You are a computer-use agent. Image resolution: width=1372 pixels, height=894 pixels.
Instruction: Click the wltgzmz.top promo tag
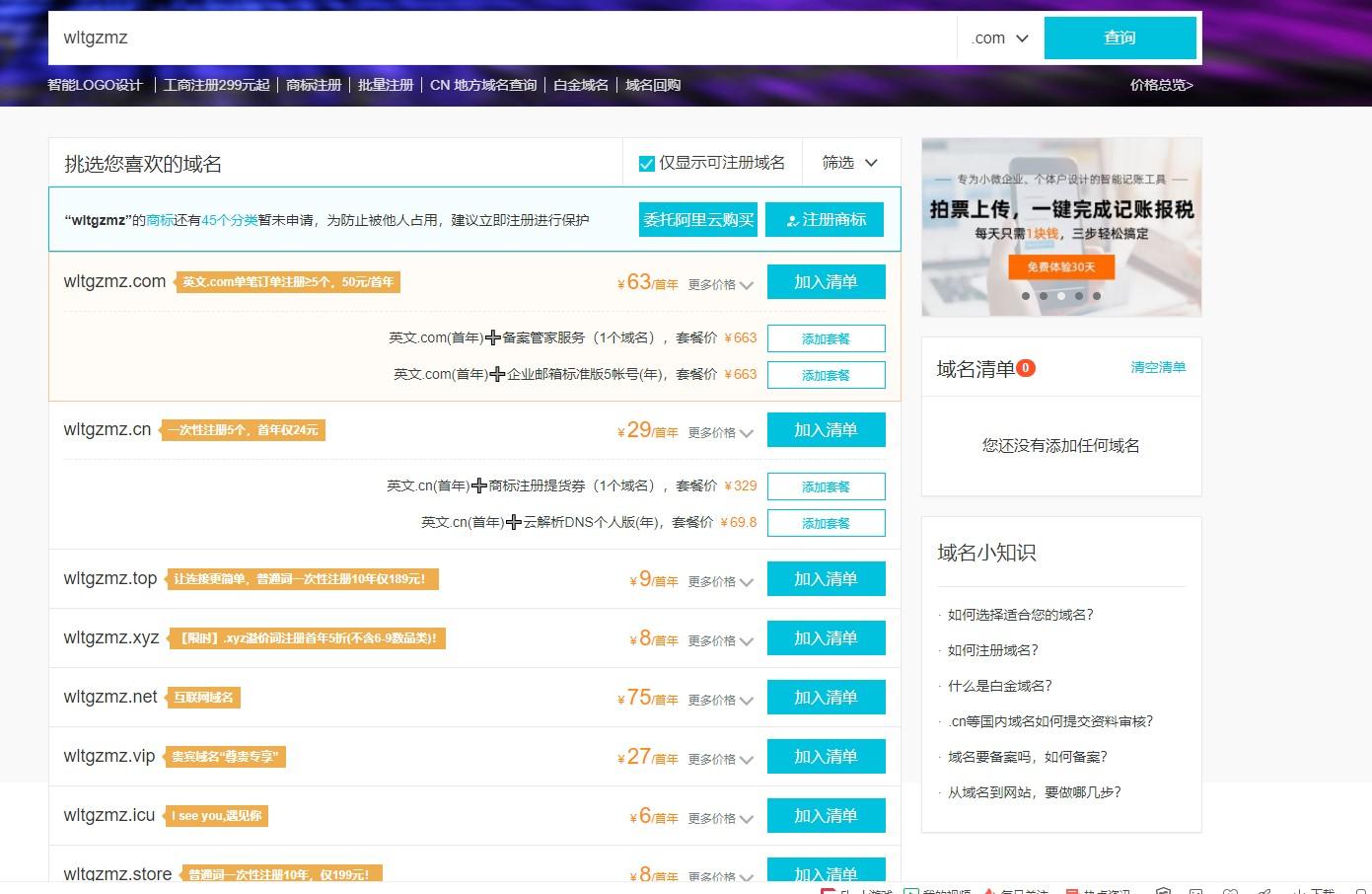(x=300, y=579)
